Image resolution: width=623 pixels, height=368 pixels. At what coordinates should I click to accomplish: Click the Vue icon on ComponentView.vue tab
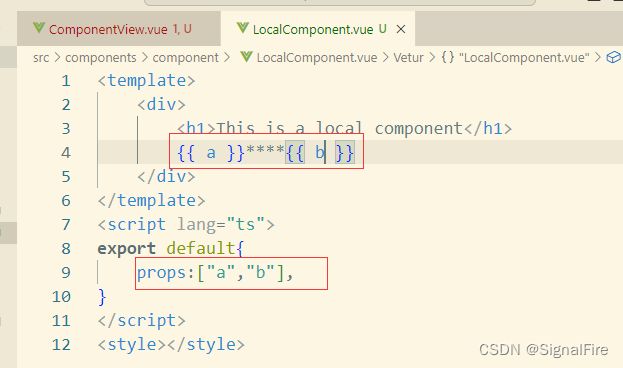pyautogui.click(x=39, y=28)
